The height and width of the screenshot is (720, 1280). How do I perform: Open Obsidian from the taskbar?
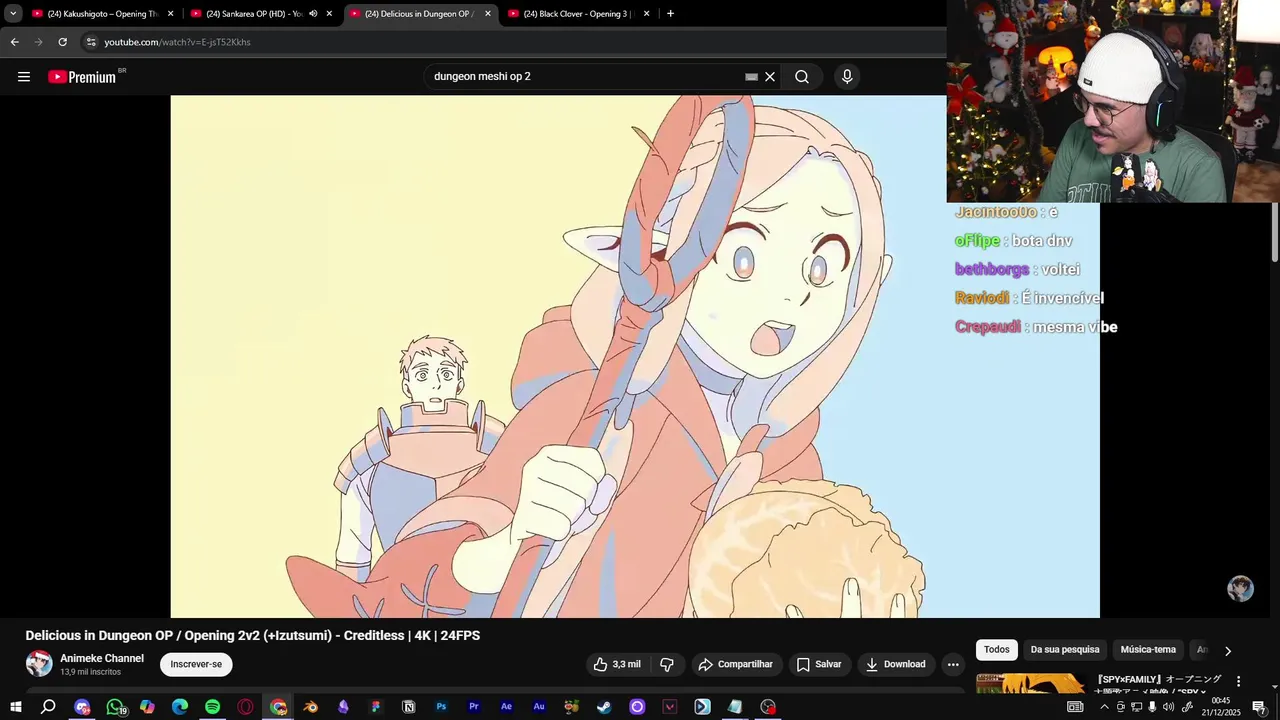click(343, 707)
